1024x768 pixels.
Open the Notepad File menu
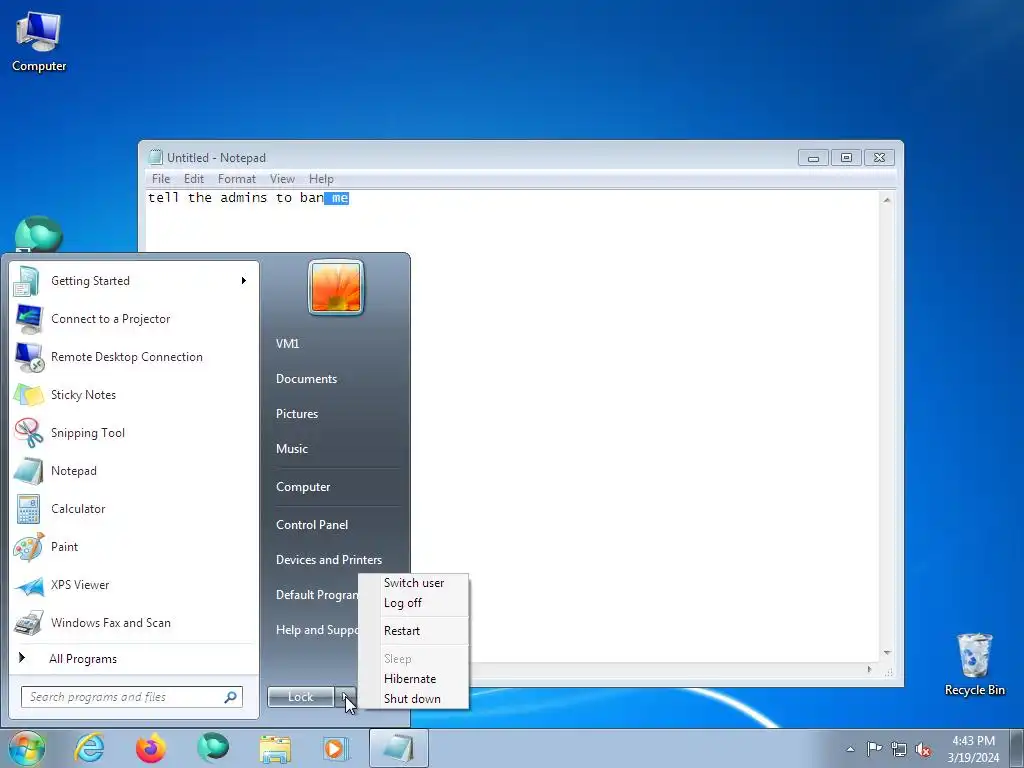click(161, 178)
